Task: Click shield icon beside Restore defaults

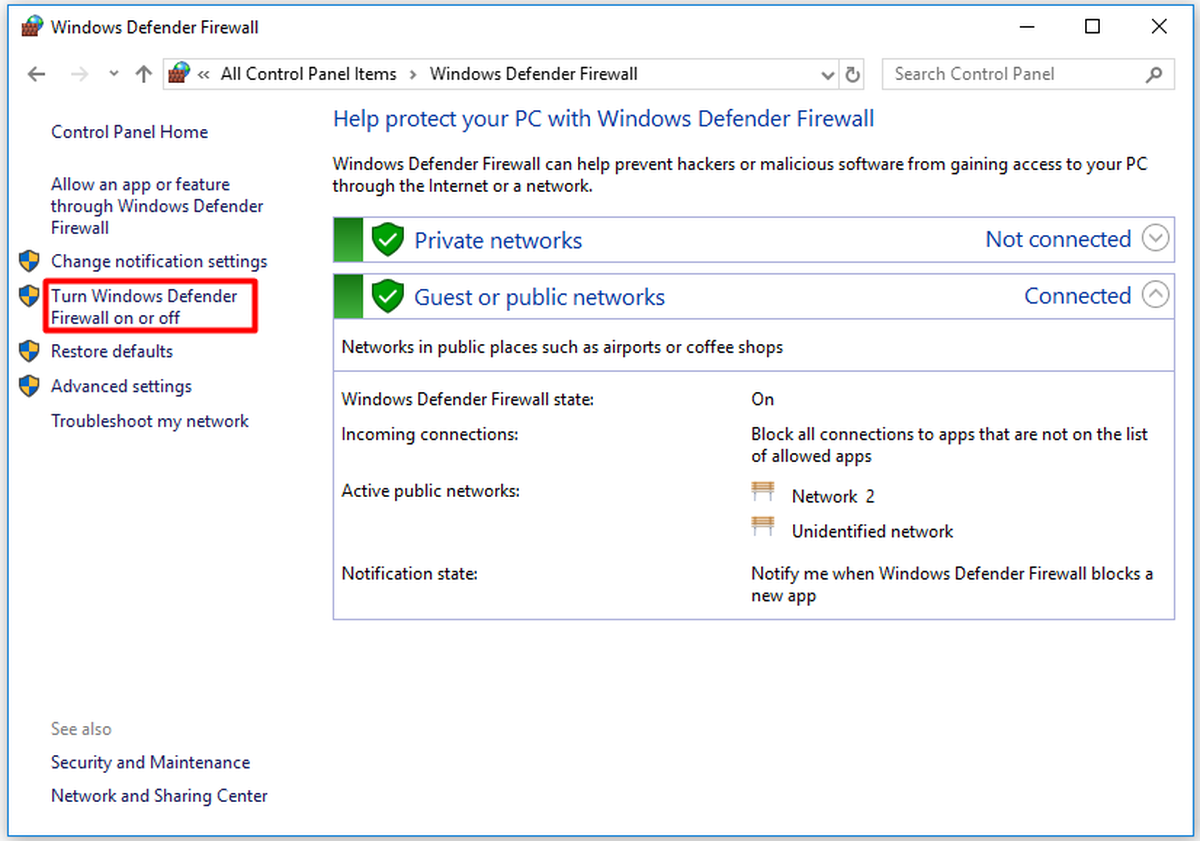Action: [x=29, y=351]
